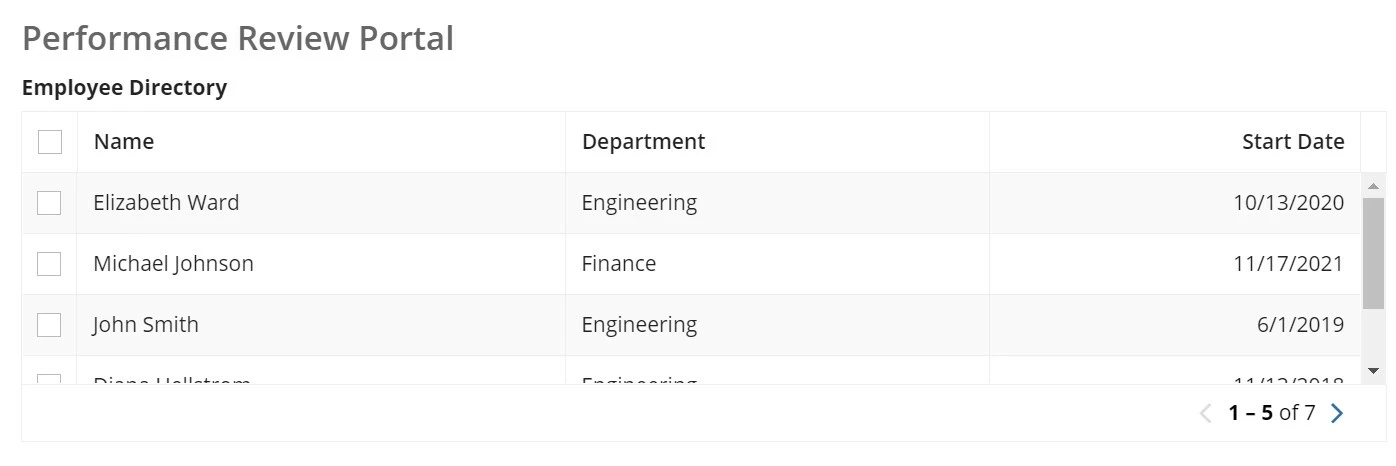Click the 6/1/2019 start date cell

pyautogui.click(x=1175, y=325)
